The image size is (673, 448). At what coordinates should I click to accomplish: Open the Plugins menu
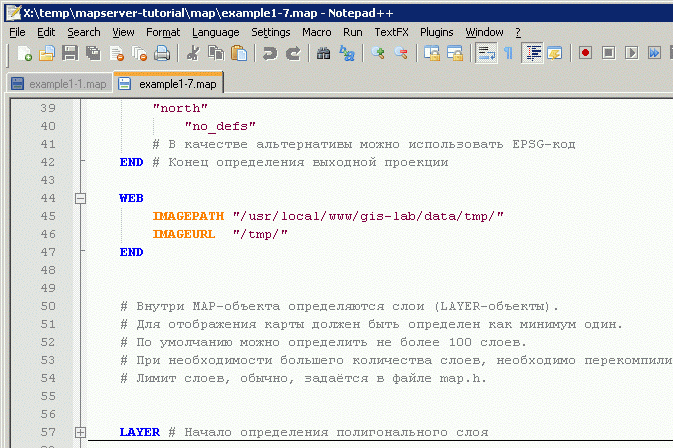(x=436, y=32)
